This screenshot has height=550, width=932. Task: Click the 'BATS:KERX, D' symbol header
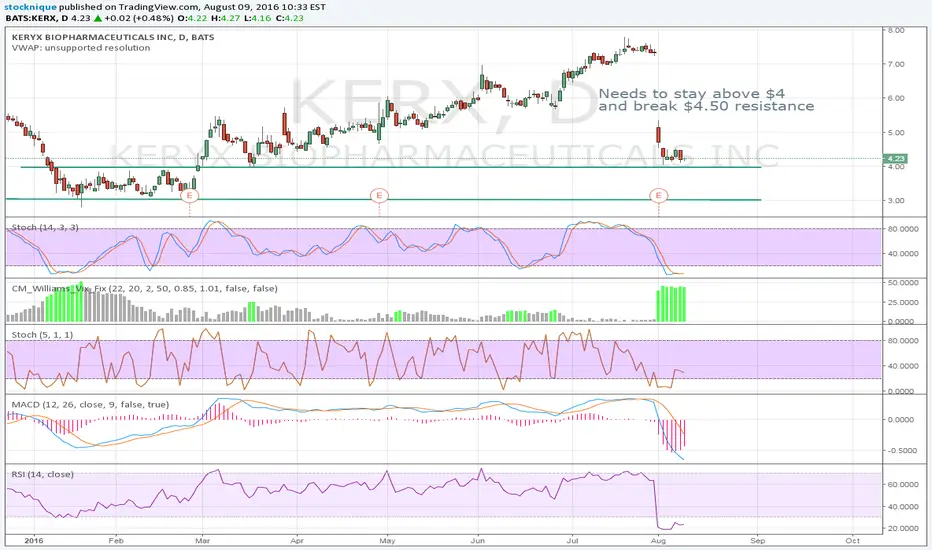pyautogui.click(x=37, y=18)
